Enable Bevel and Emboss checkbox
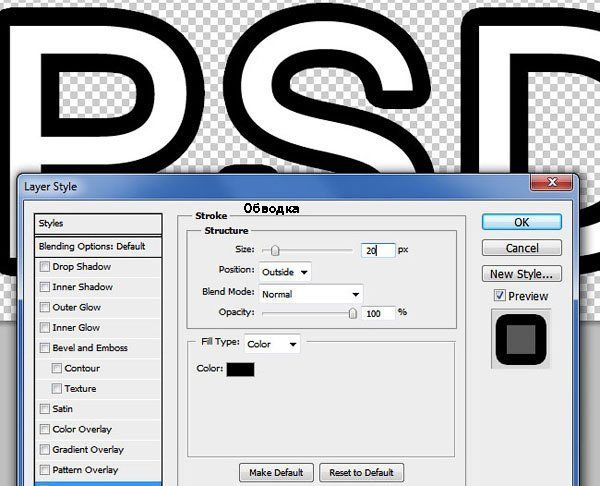The height and width of the screenshot is (486, 600). pos(45,348)
